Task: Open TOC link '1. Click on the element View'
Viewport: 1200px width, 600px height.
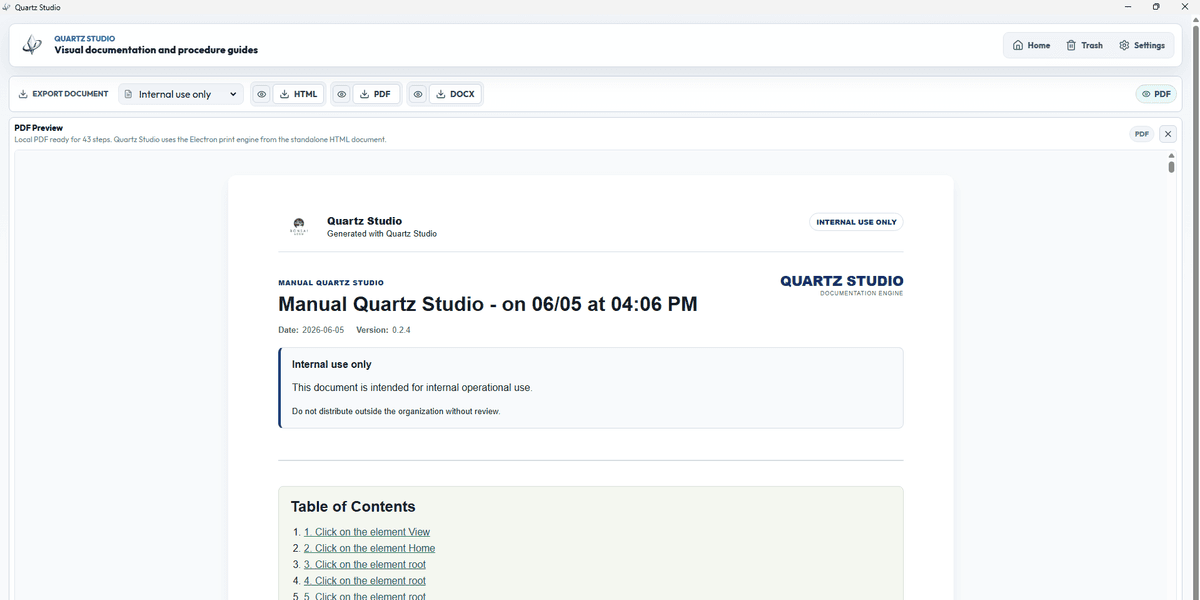Action: [x=367, y=532]
